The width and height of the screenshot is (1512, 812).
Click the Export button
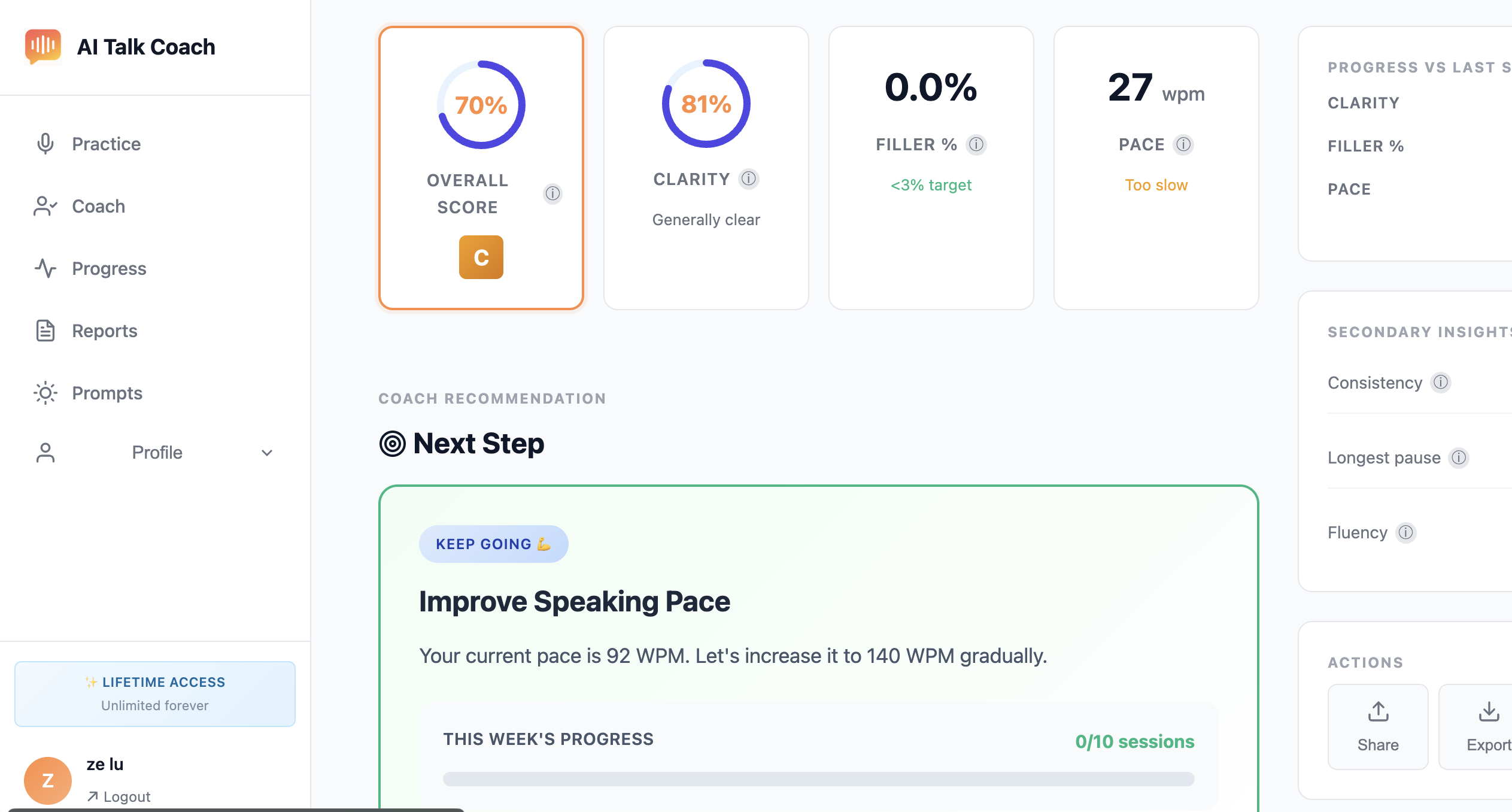click(x=1489, y=726)
